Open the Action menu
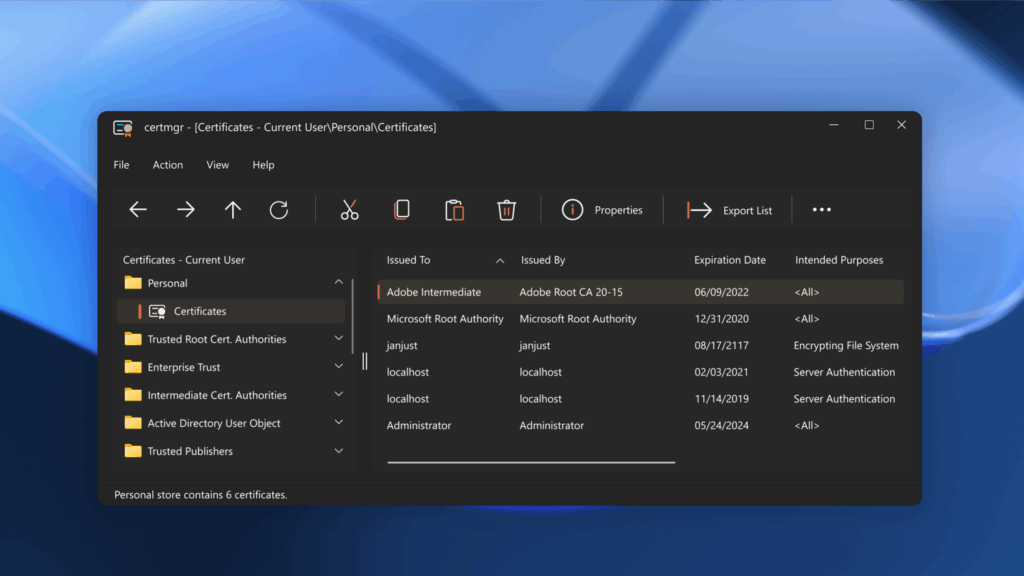 tap(167, 164)
